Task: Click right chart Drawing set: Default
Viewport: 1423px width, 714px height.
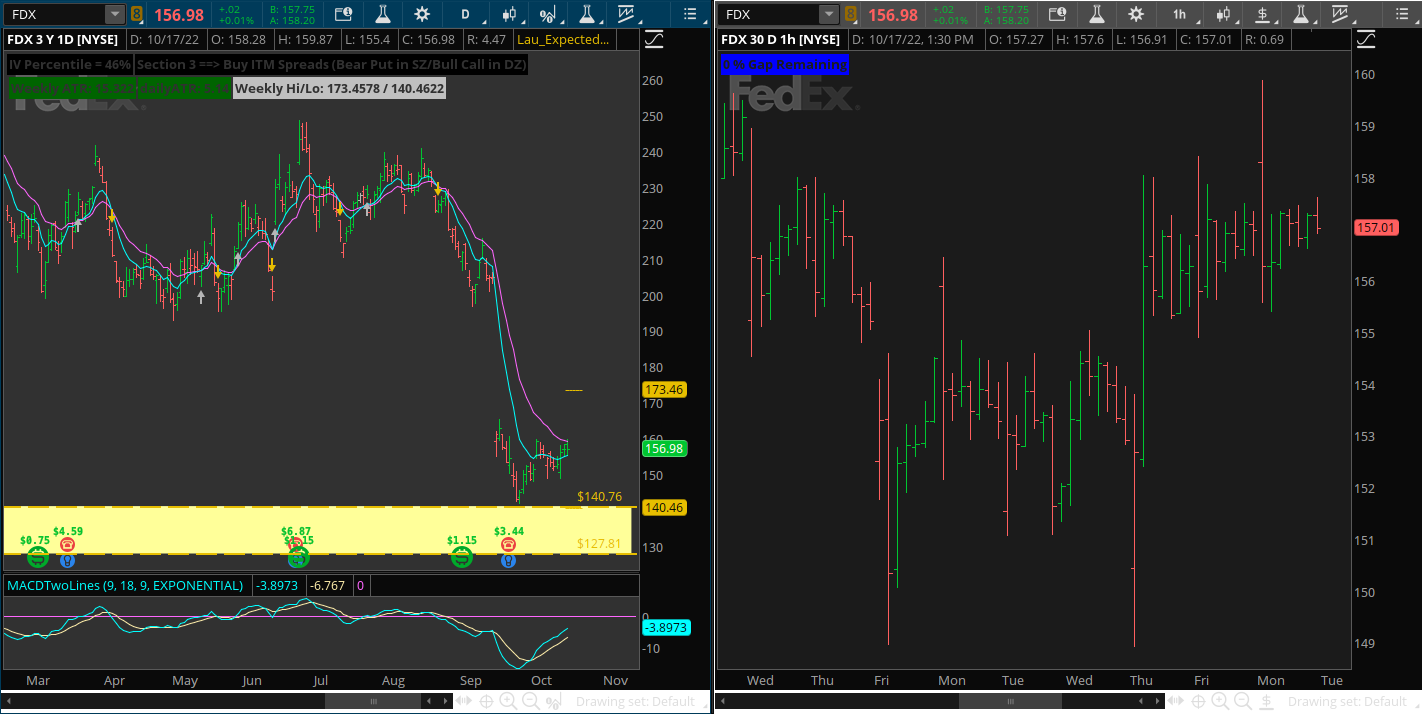Action: 1347,701
